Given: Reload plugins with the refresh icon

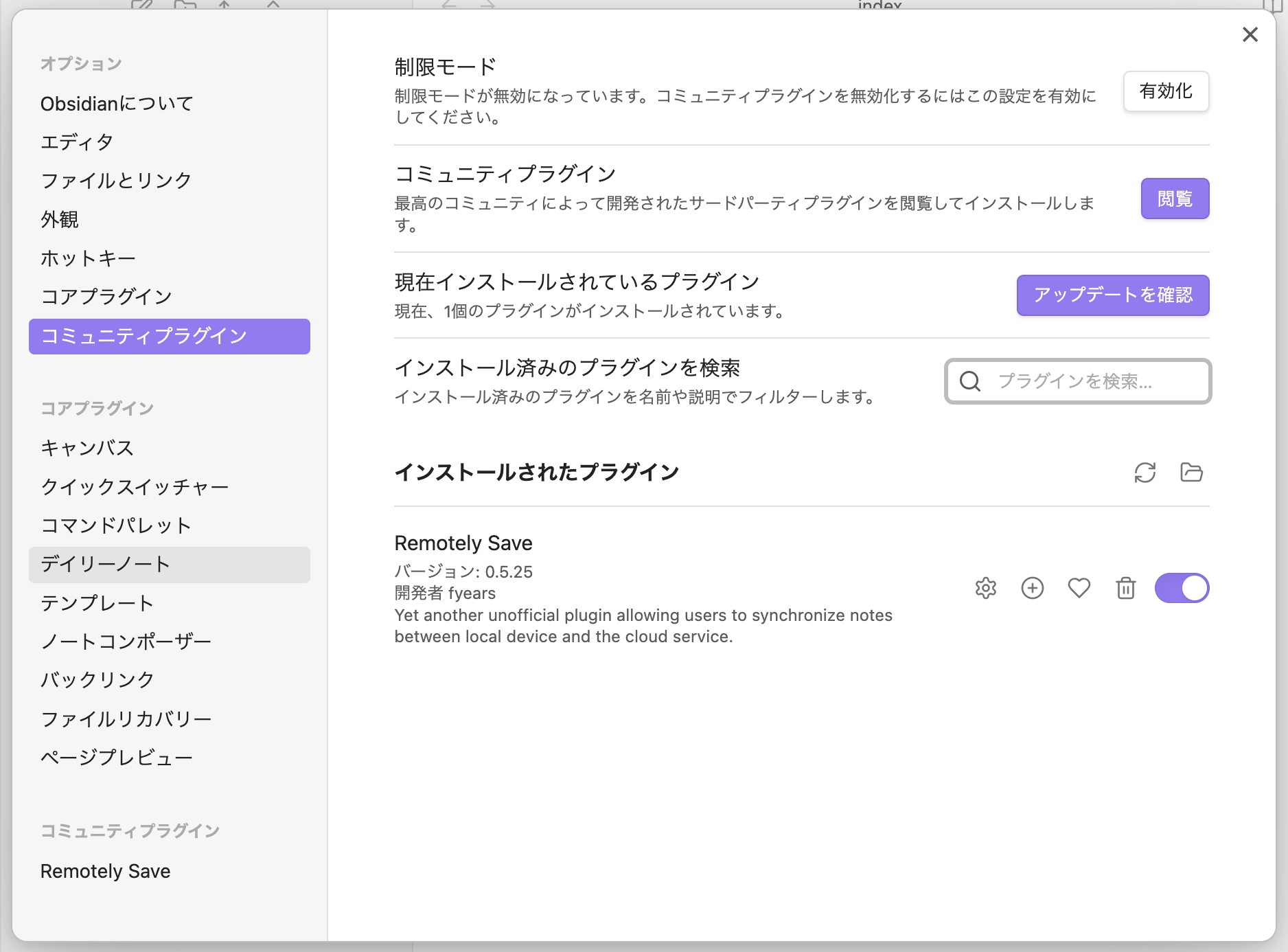Looking at the screenshot, I should click(x=1145, y=473).
